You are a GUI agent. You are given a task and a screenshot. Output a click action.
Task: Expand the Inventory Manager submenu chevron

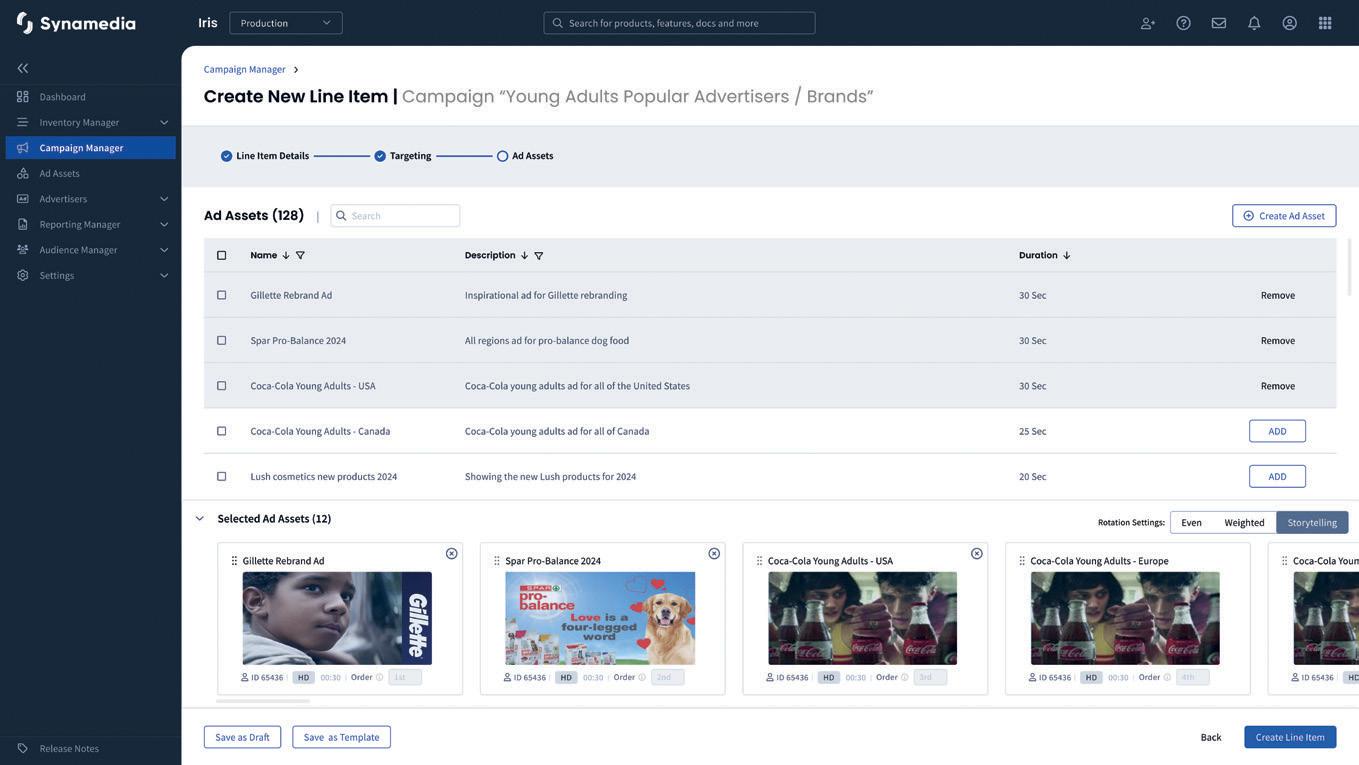click(164, 122)
